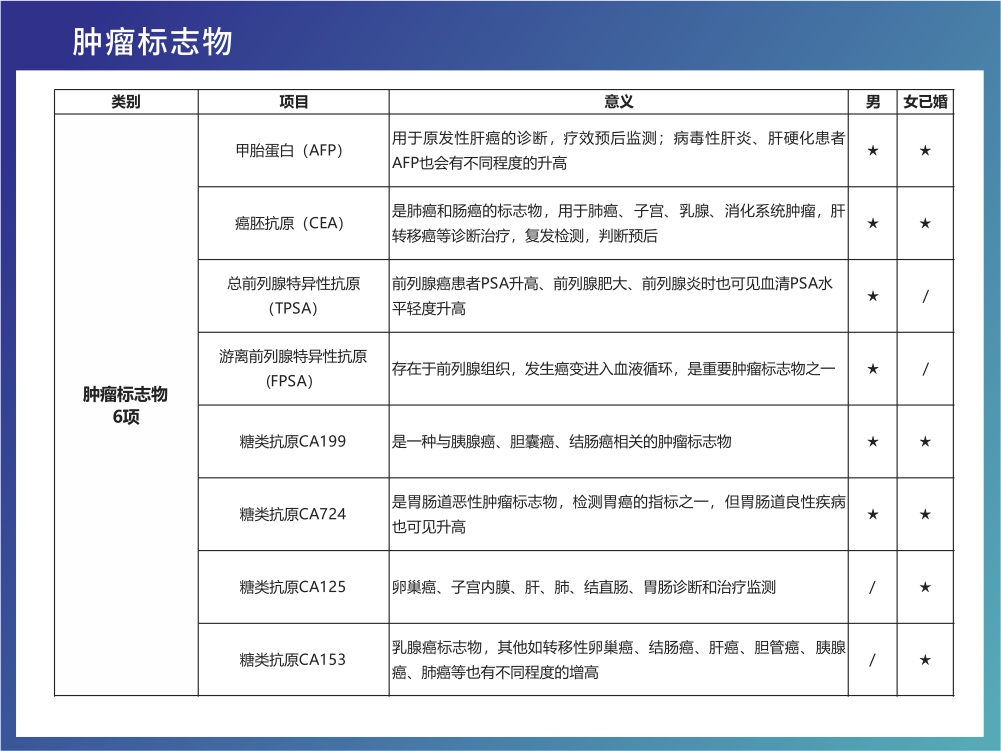
Task: Select the 男 column header
Action: (x=873, y=102)
